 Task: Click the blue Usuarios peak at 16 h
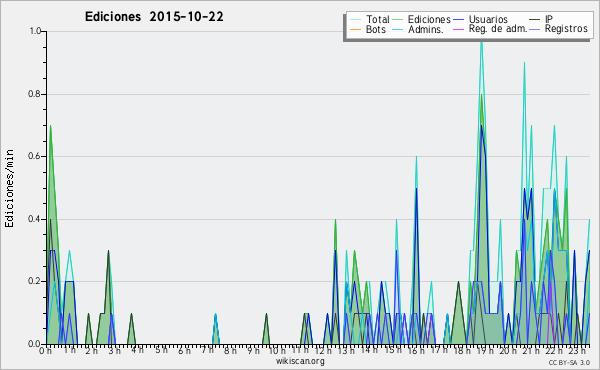pos(416,189)
